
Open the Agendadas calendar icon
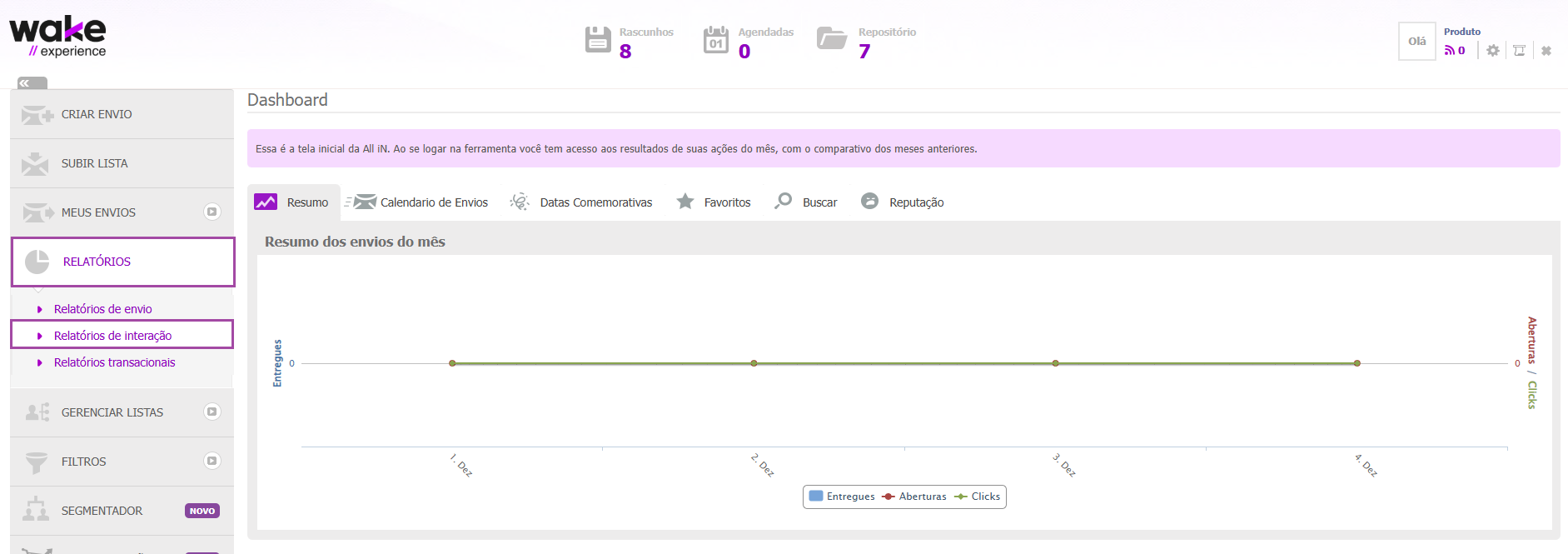point(716,39)
